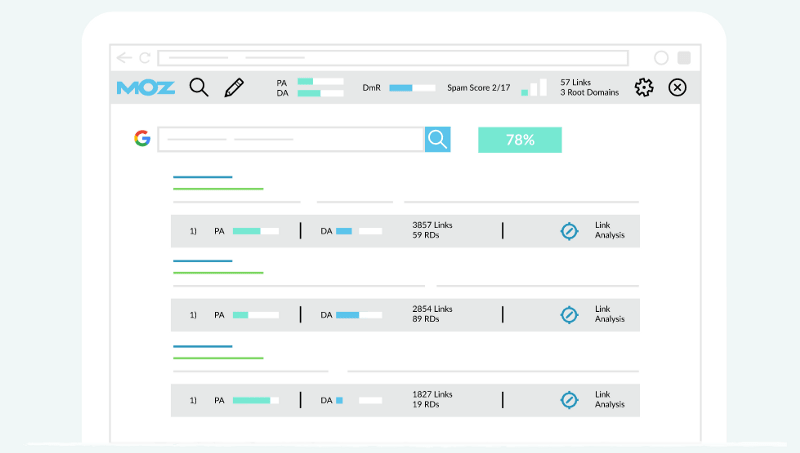Reload the page with the refresh icon
Image resolution: width=800 pixels, height=453 pixels.
(x=145, y=58)
